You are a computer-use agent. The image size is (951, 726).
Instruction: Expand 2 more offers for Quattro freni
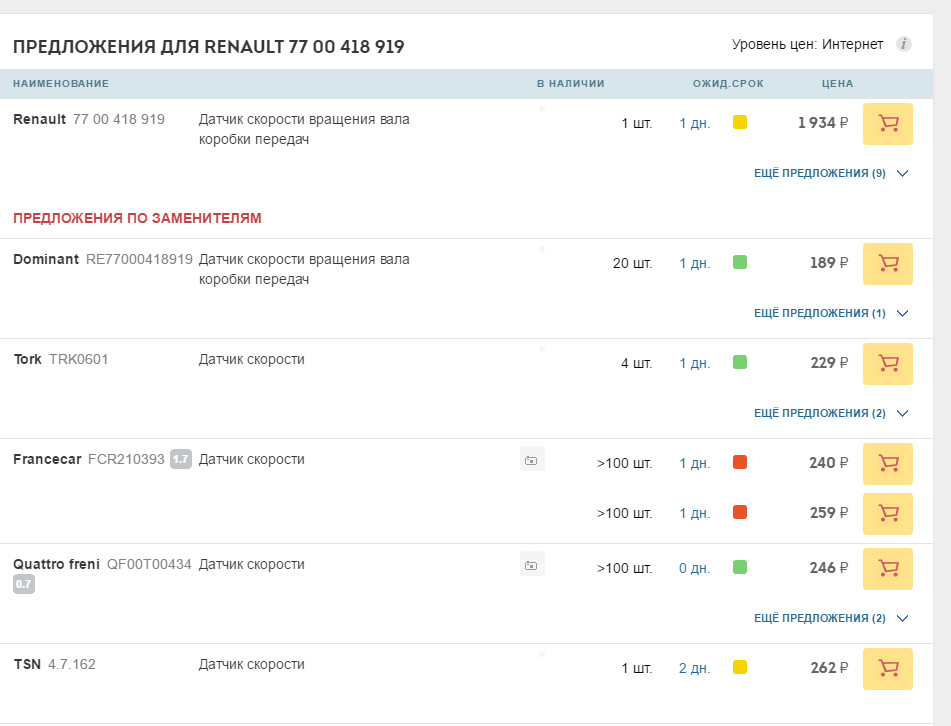point(830,618)
